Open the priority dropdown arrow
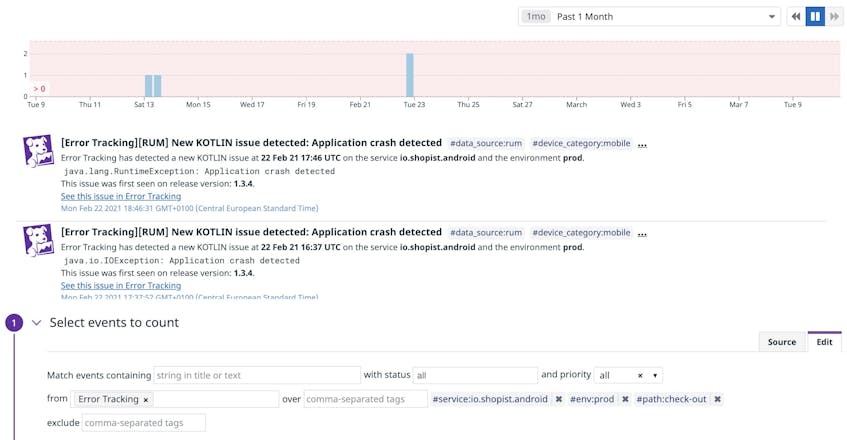Image resolution: width=847 pixels, height=440 pixels. (x=655, y=375)
